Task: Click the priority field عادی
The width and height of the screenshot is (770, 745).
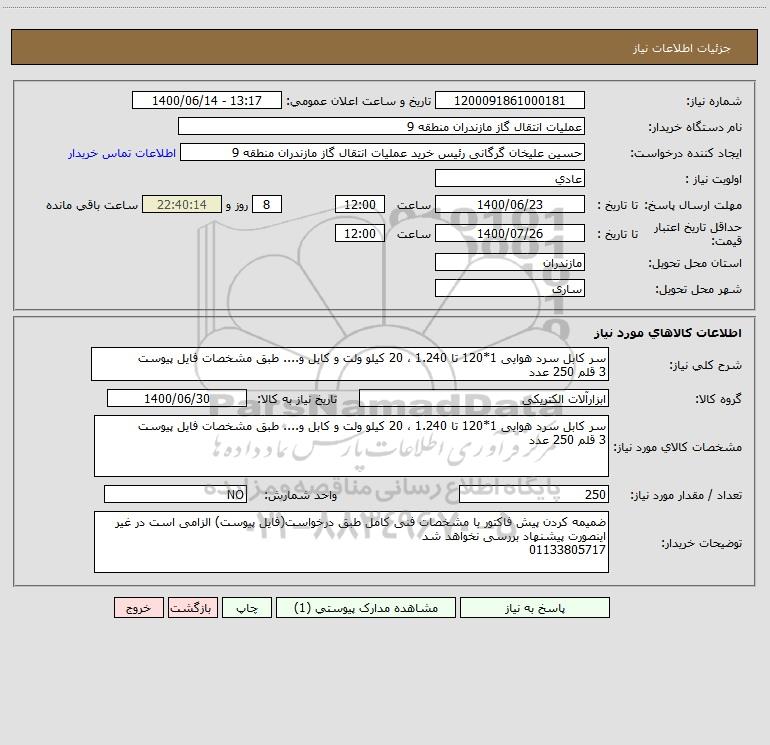Action: pos(510,178)
